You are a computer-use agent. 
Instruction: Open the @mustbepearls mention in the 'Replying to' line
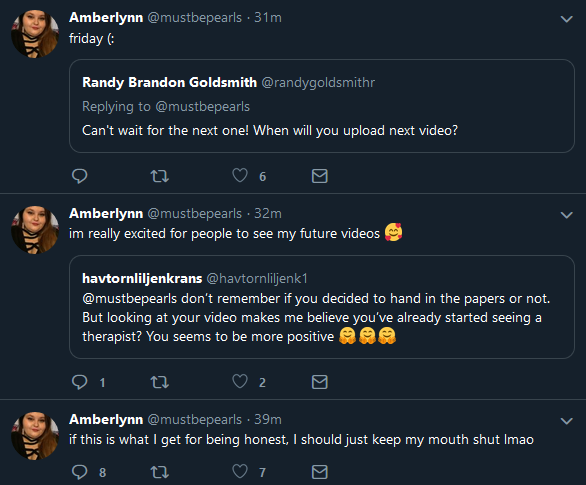[203, 106]
